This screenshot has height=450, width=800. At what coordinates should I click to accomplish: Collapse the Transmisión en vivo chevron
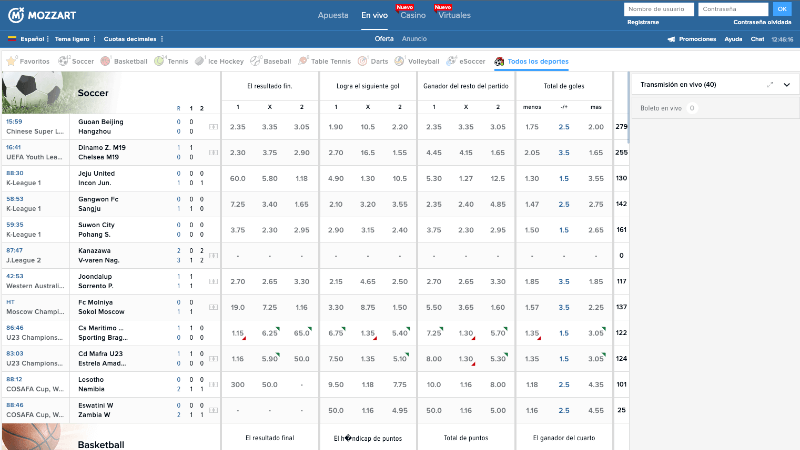tap(787, 85)
